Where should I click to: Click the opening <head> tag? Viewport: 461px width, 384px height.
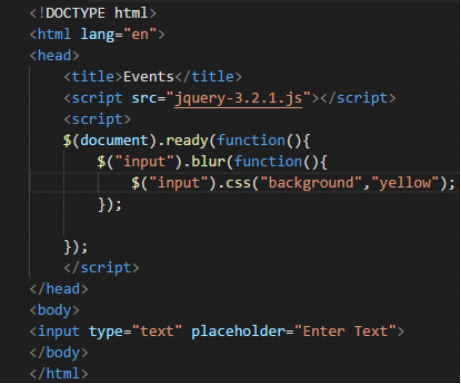coord(55,55)
